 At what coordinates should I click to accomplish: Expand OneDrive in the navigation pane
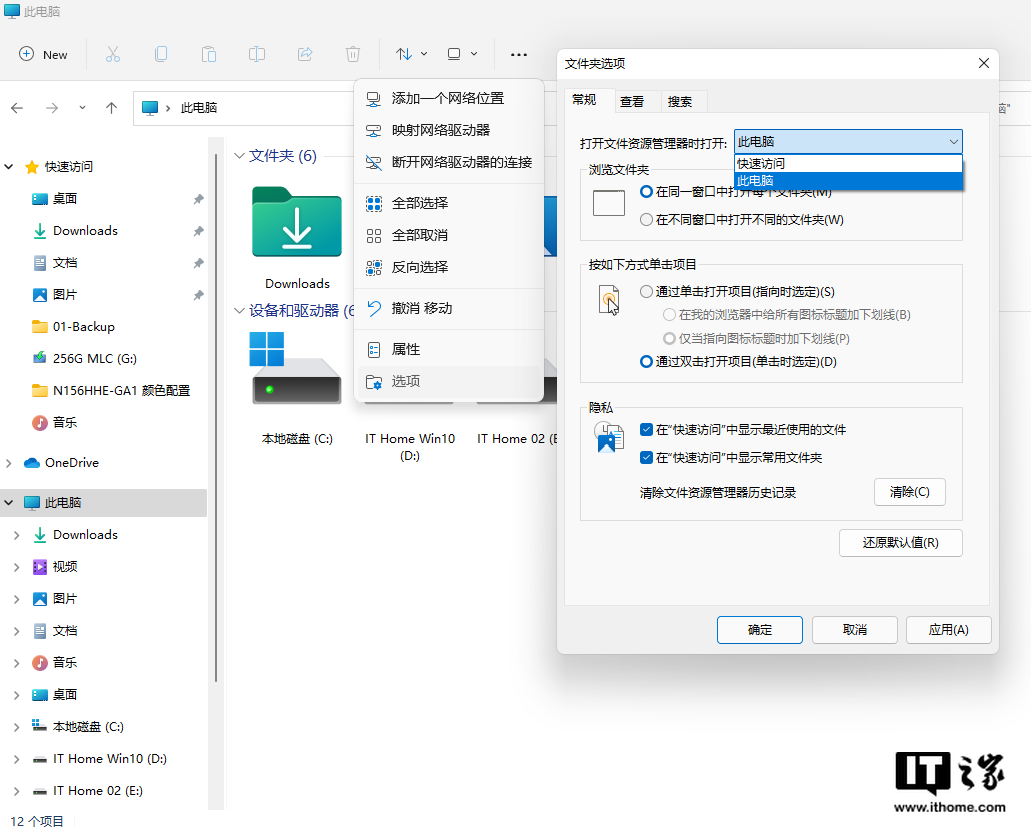click(10, 463)
